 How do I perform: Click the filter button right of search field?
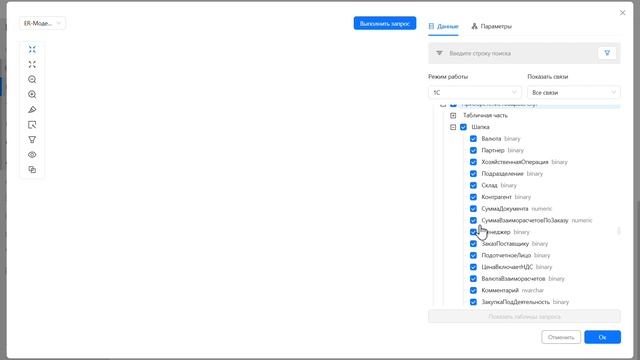(x=607, y=53)
